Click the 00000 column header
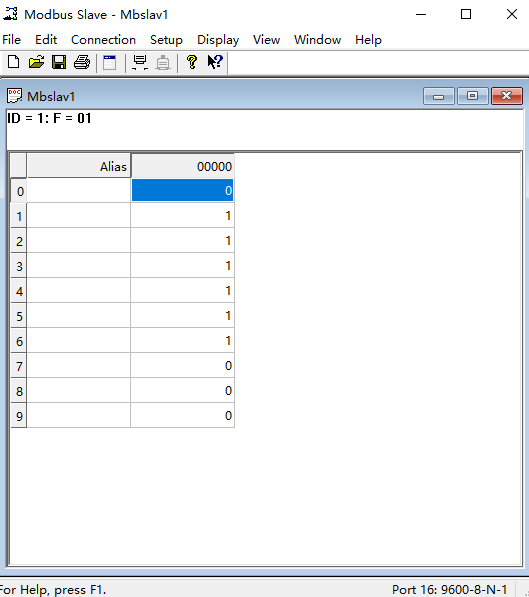The height and width of the screenshot is (597, 529). (182, 166)
